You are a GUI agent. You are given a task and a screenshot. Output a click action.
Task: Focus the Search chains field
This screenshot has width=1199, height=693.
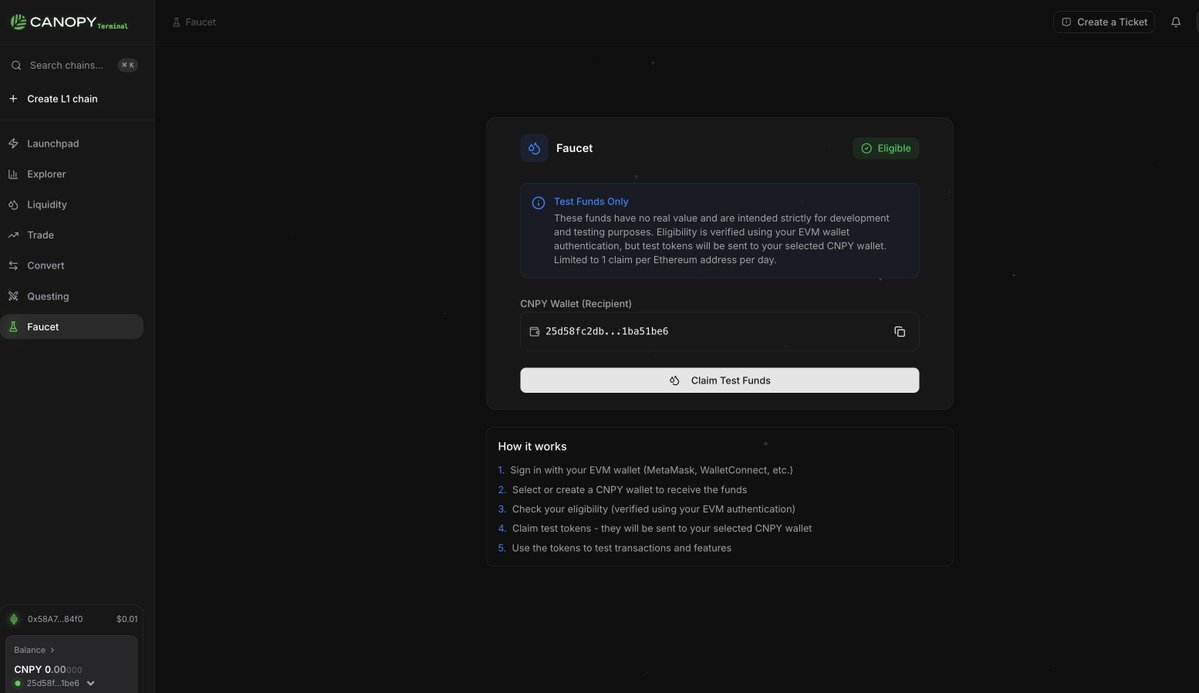coord(74,66)
